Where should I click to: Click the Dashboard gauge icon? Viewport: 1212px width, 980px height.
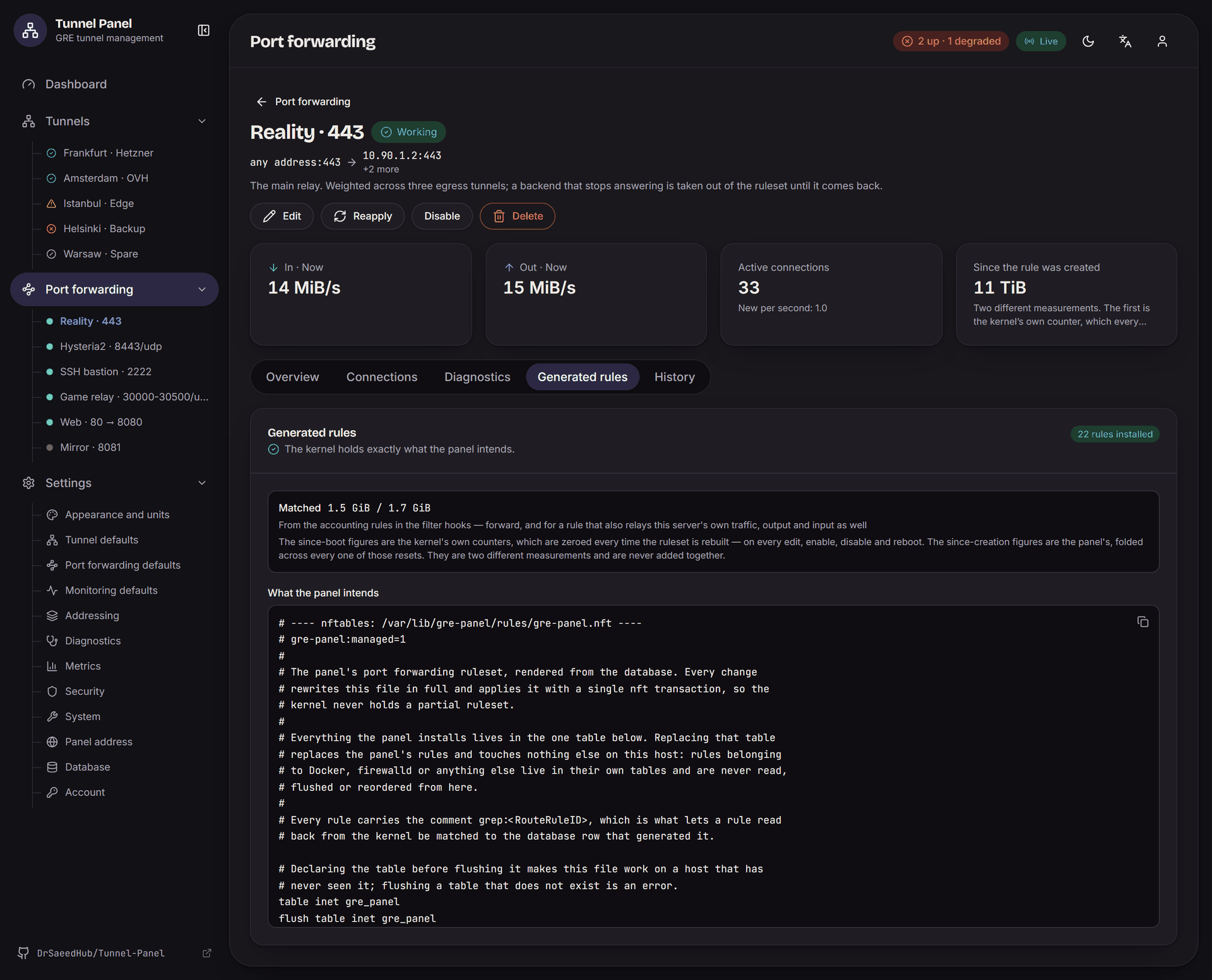(28, 84)
